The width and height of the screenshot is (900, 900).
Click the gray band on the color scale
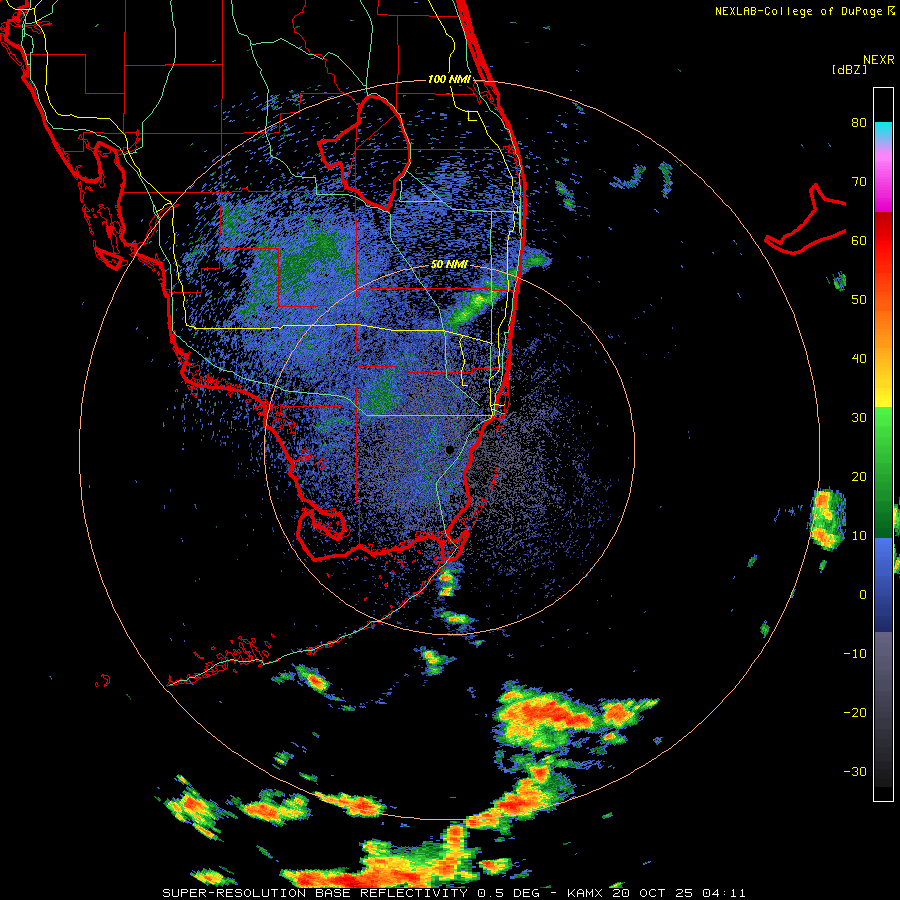[x=883, y=709]
